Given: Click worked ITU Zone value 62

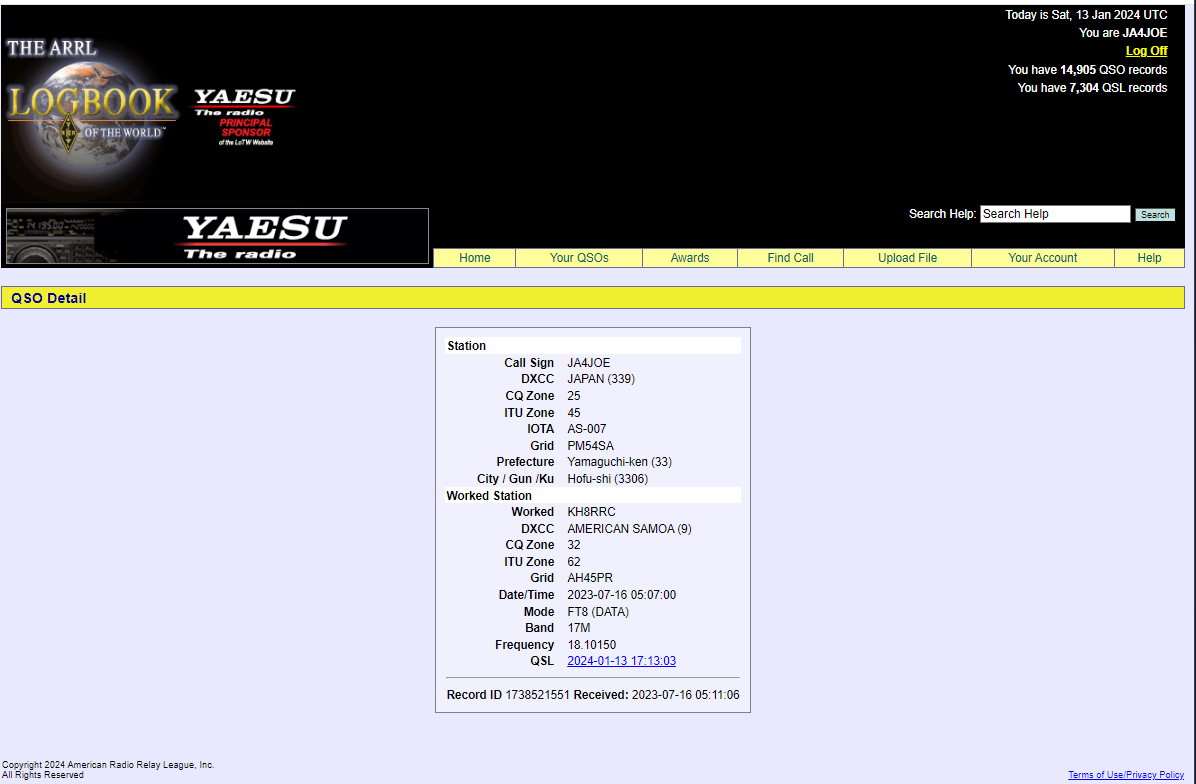Looking at the screenshot, I should (574, 562).
